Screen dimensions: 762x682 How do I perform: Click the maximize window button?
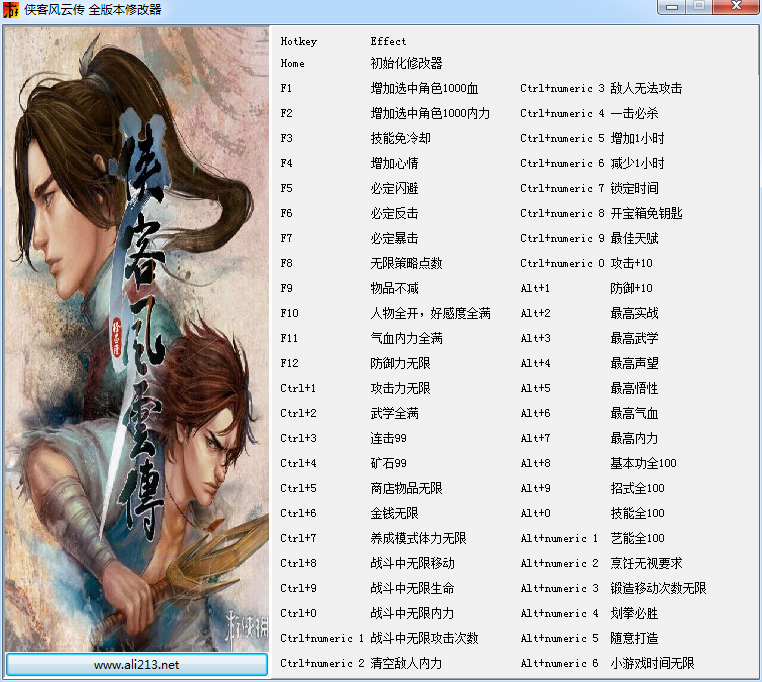point(699,7)
